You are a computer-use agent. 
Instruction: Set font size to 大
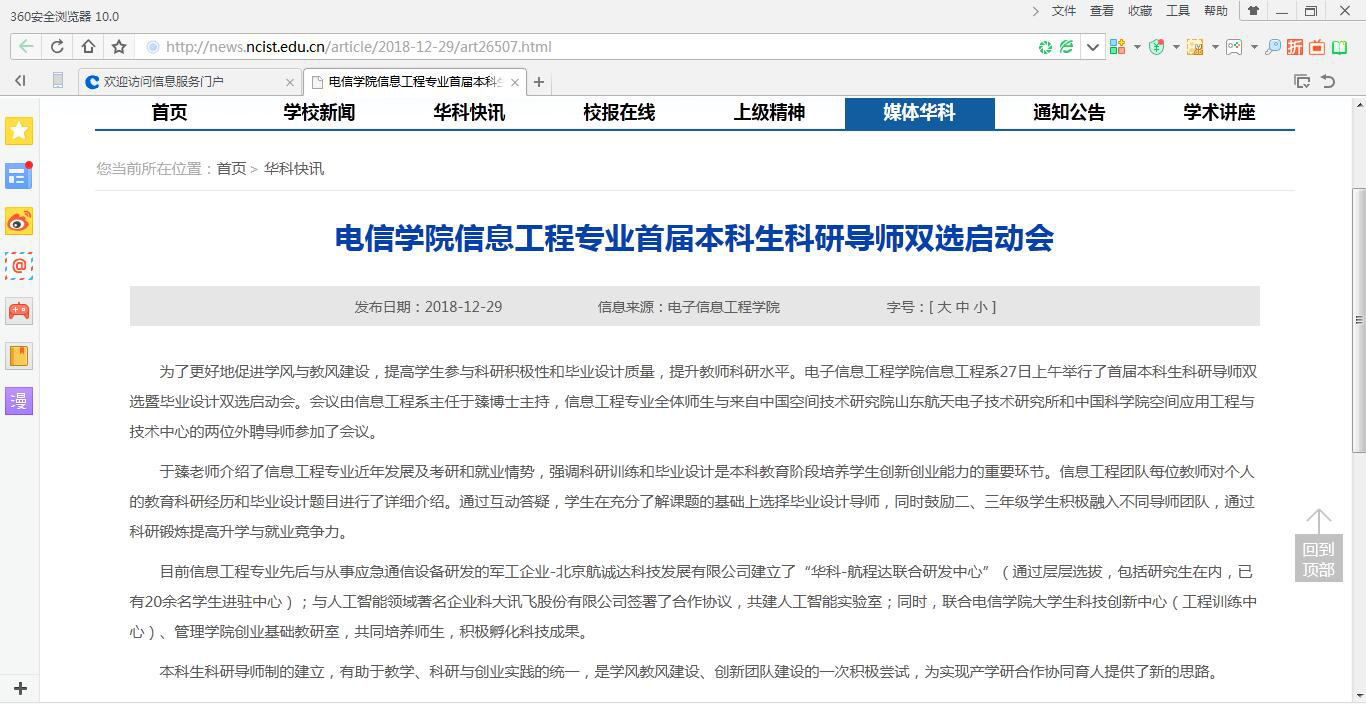coord(943,307)
